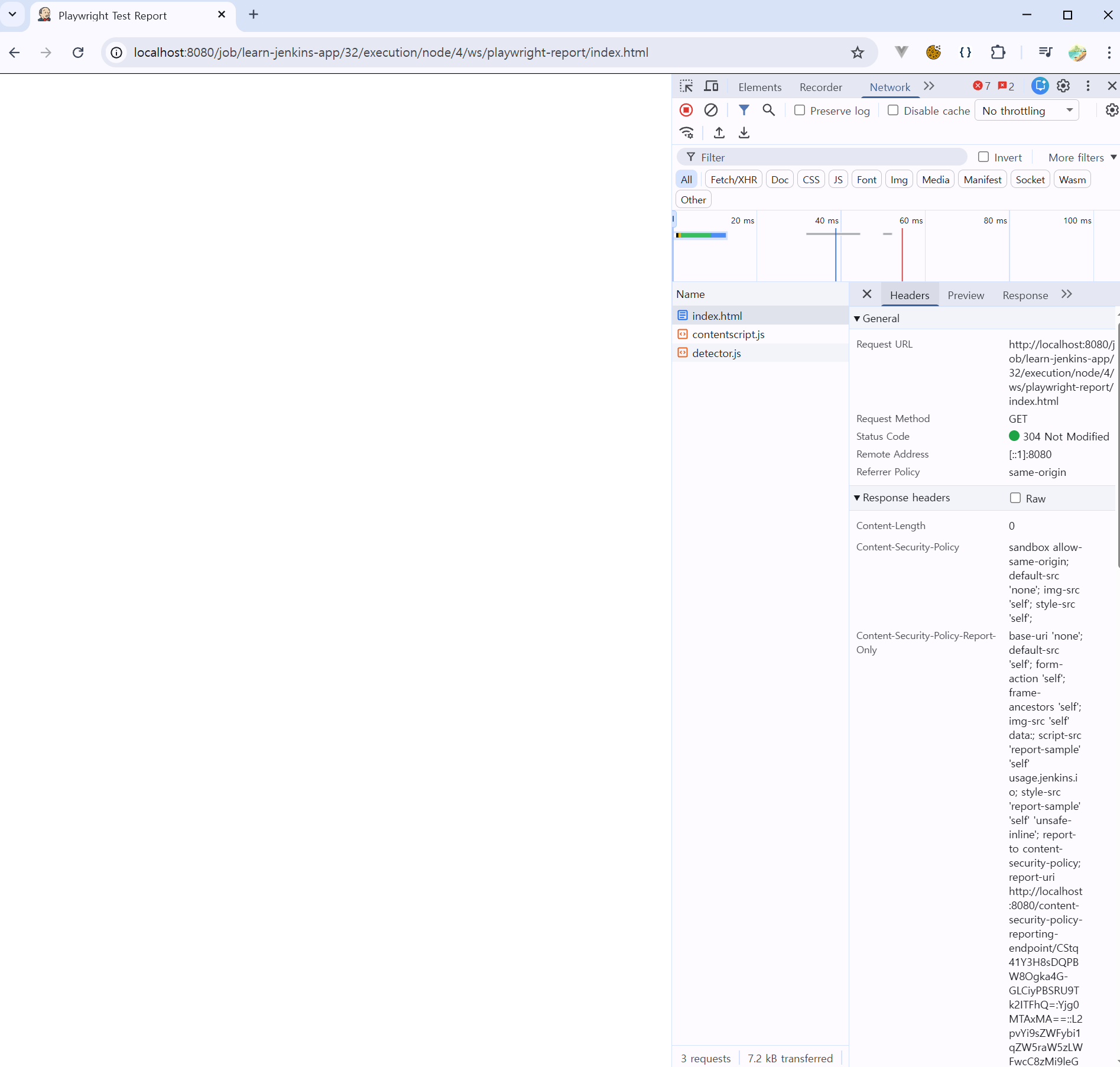This screenshot has width=1120, height=1067.
Task: Open the browser Extensions puzzle icon
Action: pyautogui.click(x=998, y=53)
